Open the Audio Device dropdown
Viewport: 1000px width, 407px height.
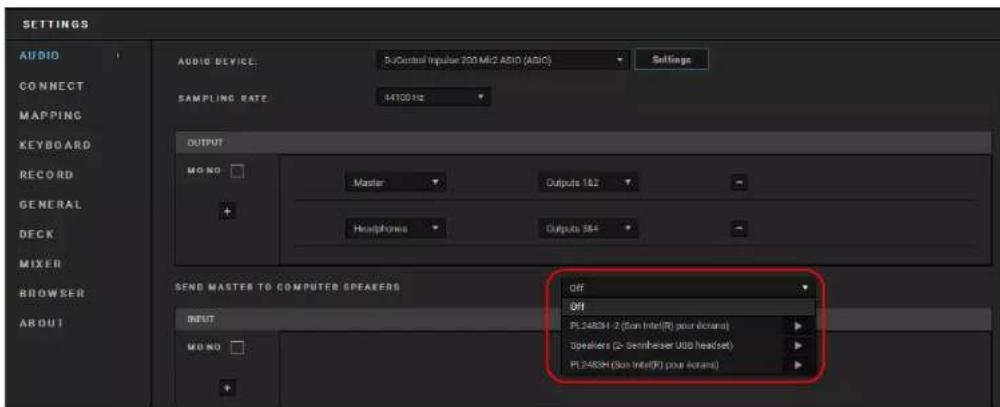coord(503,60)
